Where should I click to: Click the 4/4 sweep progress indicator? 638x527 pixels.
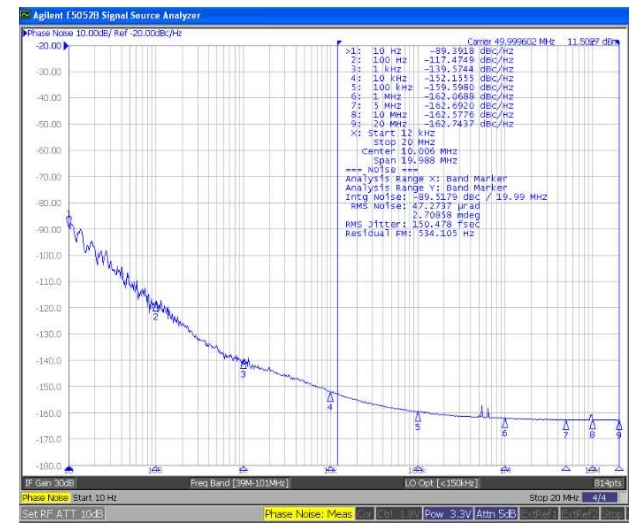point(599,498)
